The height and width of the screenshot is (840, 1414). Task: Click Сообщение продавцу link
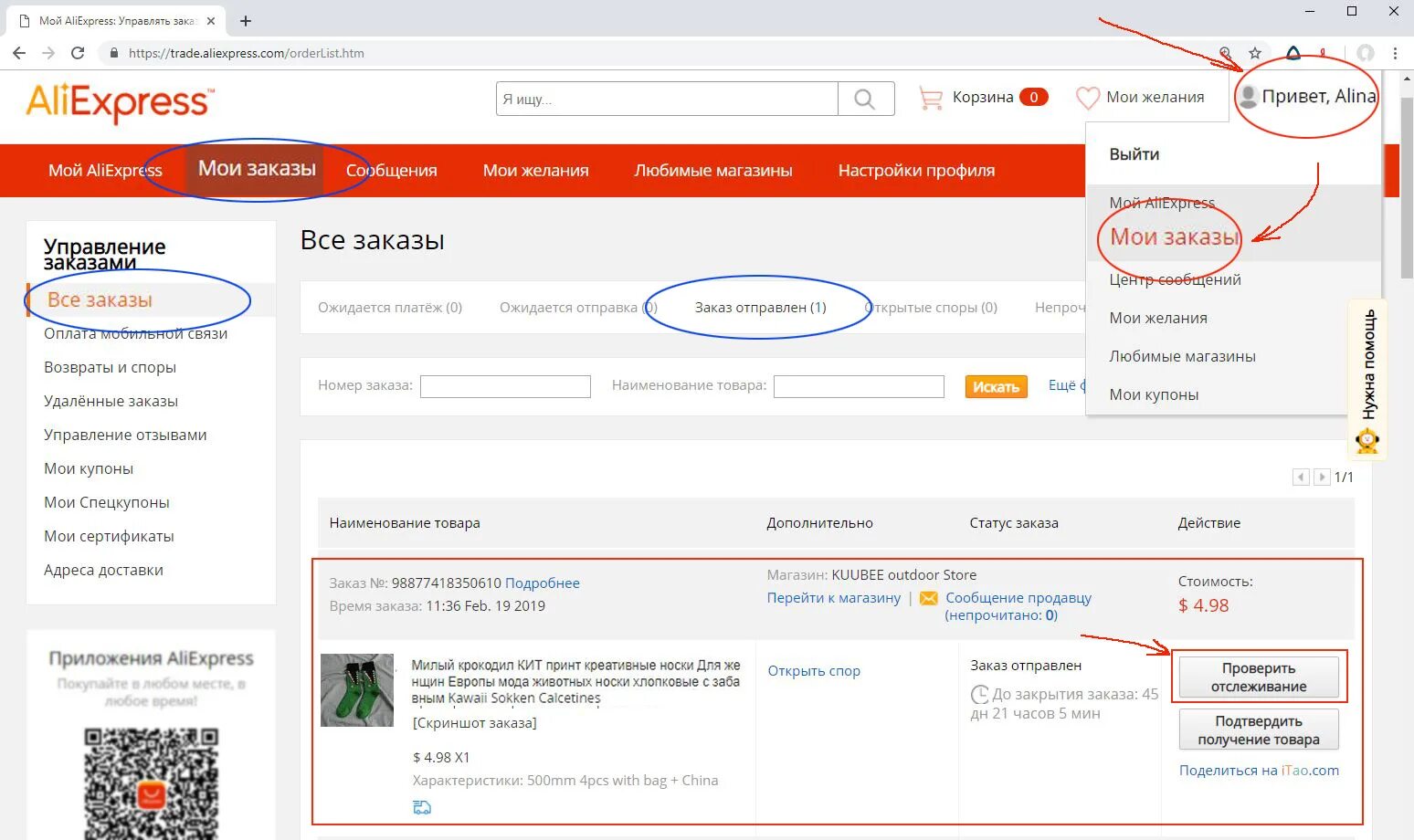(1018, 598)
